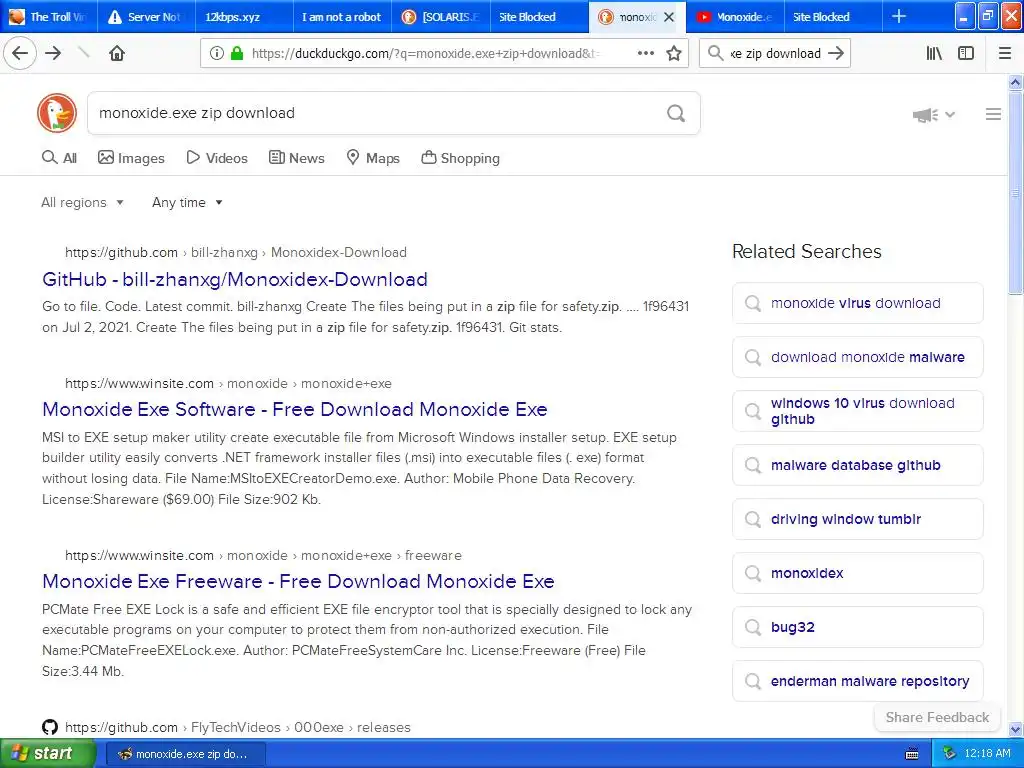
Task: Submit toolbar search with the arrow button
Action: pyautogui.click(x=836, y=54)
